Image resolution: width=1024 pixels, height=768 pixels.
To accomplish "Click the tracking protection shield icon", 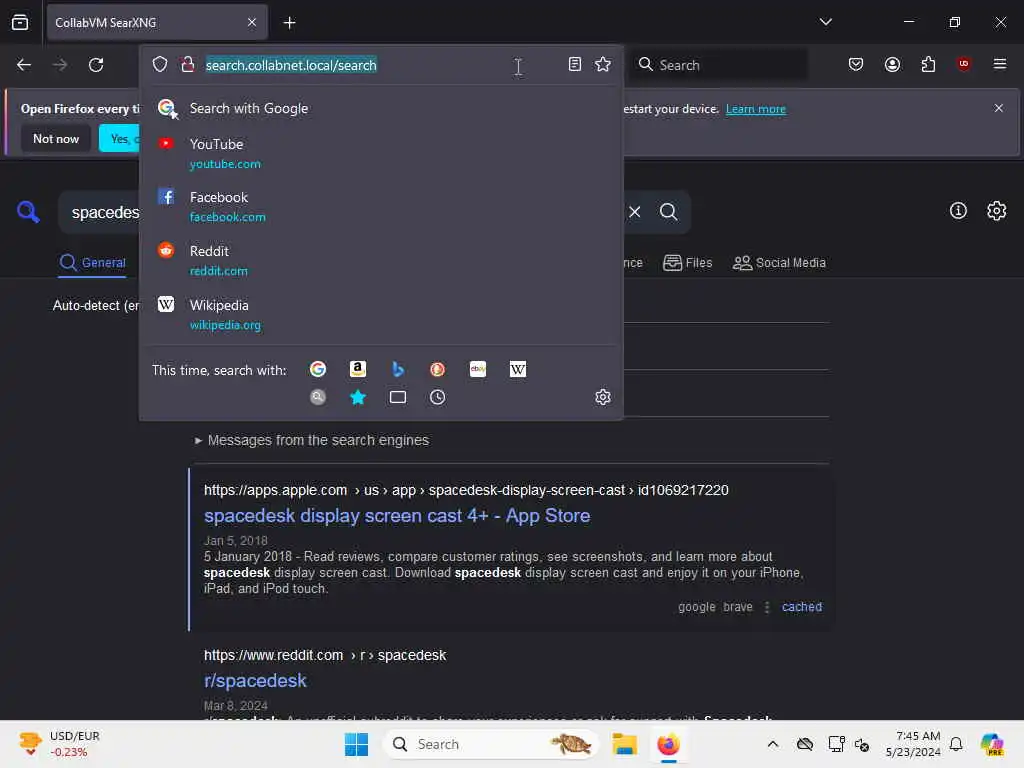I will tap(160, 65).
